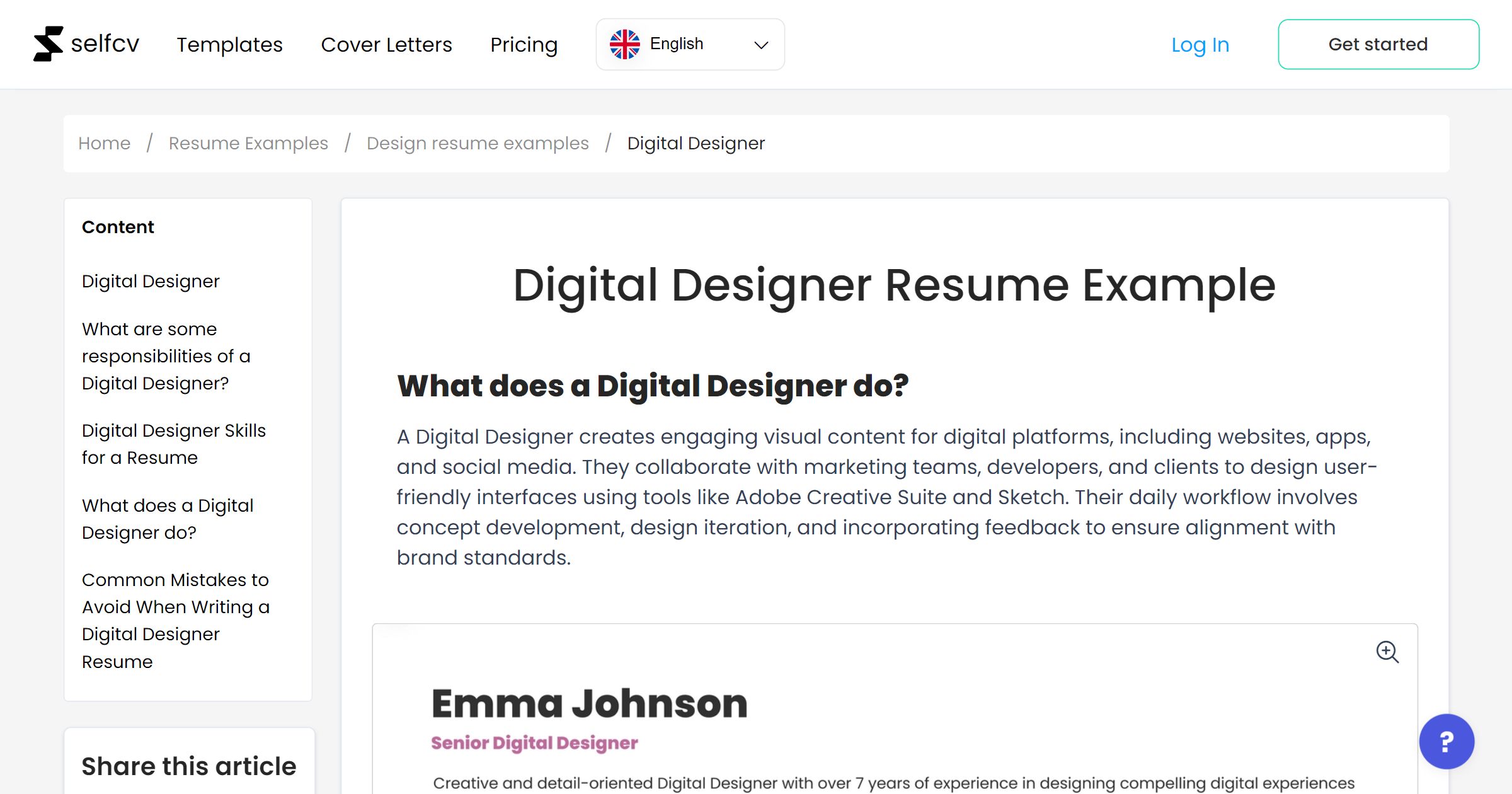Click the Digital Designer Resume Example title
1512x794 pixels.
(x=895, y=285)
